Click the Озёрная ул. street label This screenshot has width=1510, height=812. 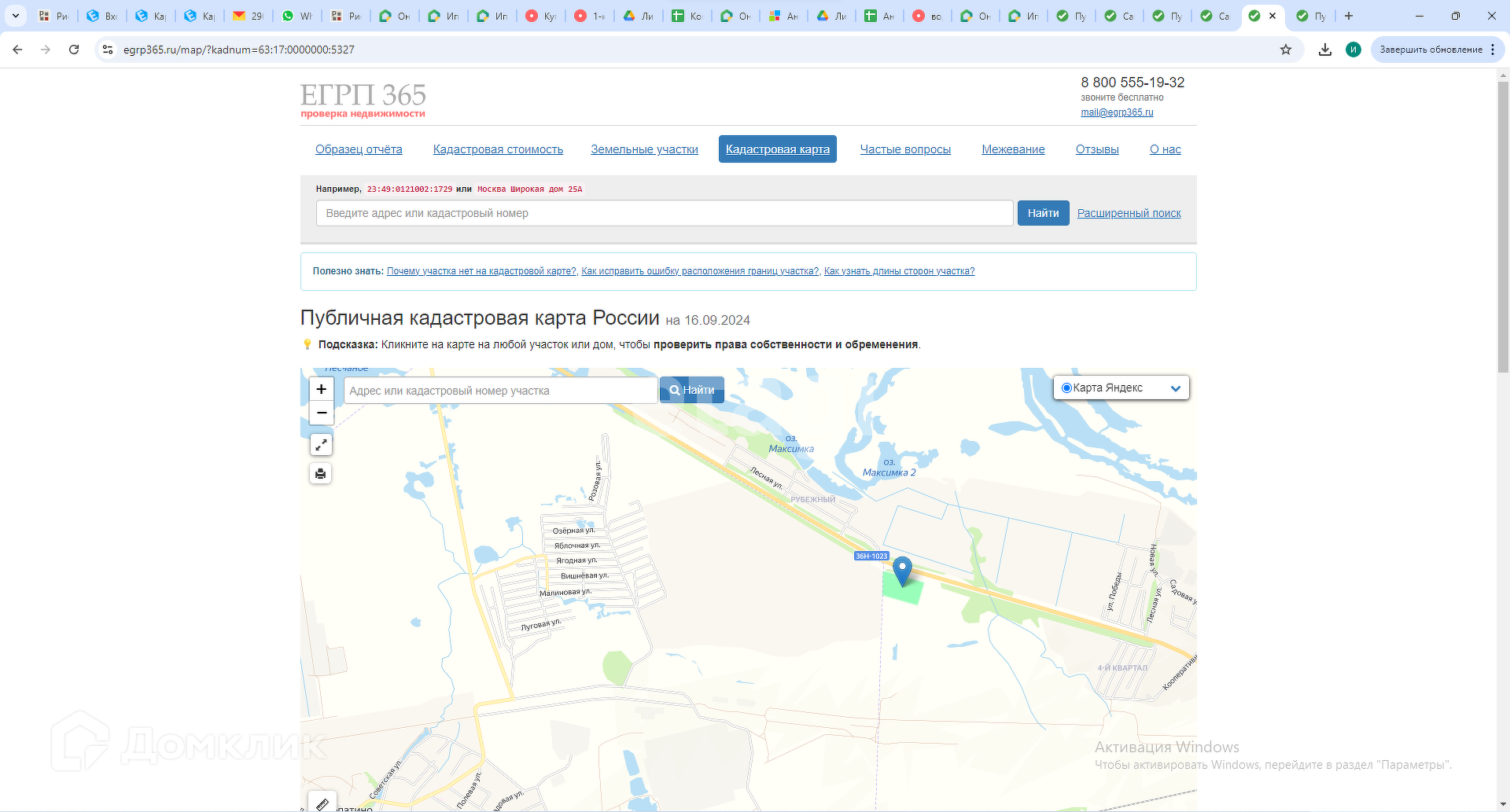[574, 531]
